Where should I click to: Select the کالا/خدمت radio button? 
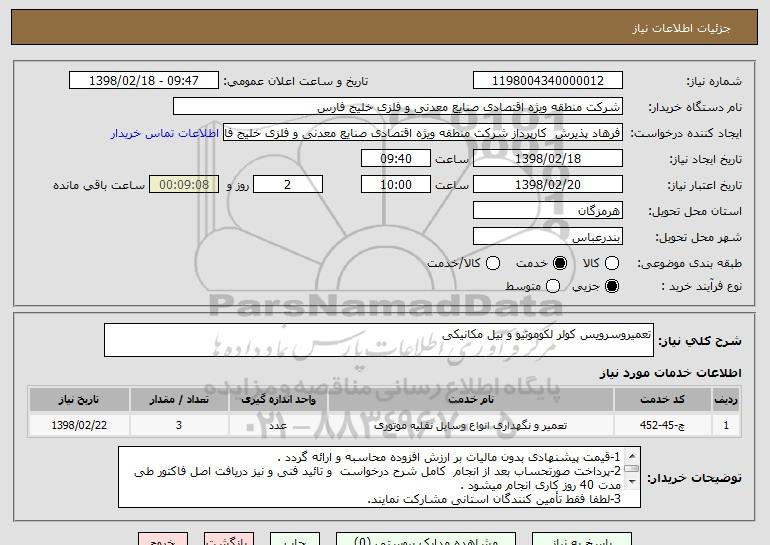pos(493,263)
